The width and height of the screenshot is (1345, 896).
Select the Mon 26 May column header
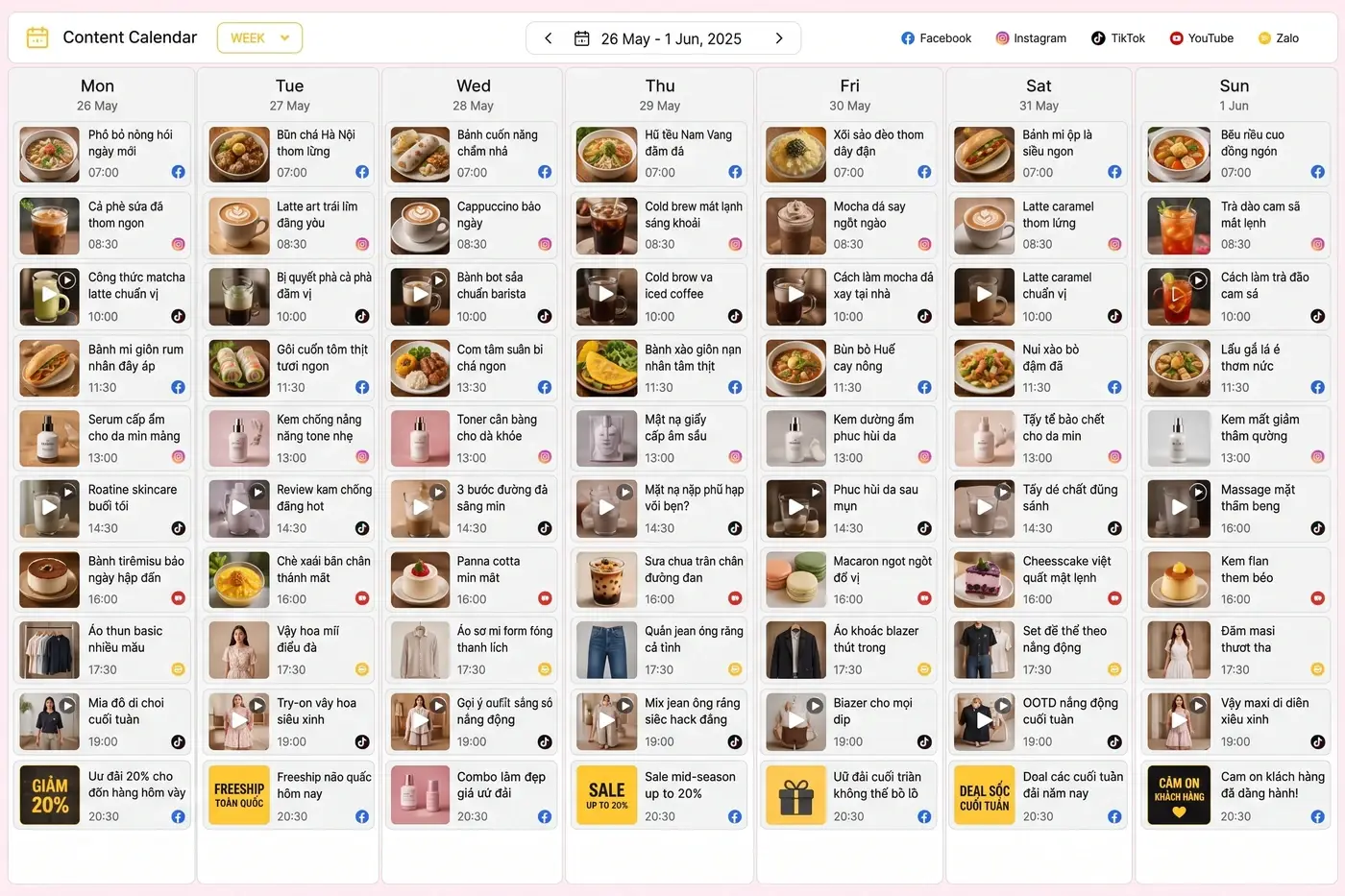click(x=97, y=94)
